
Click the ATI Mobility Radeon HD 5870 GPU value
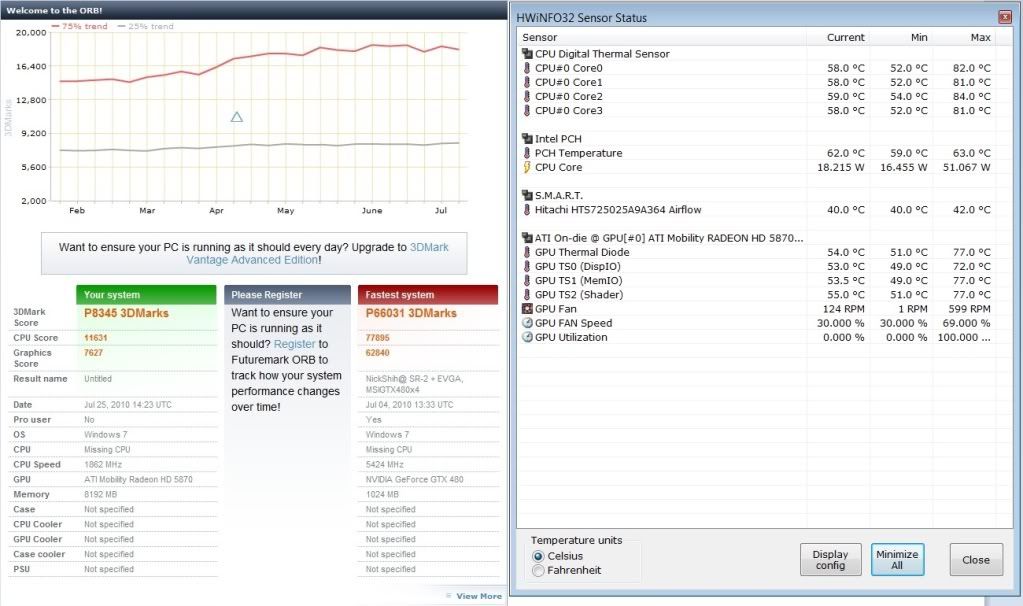[x=138, y=479]
